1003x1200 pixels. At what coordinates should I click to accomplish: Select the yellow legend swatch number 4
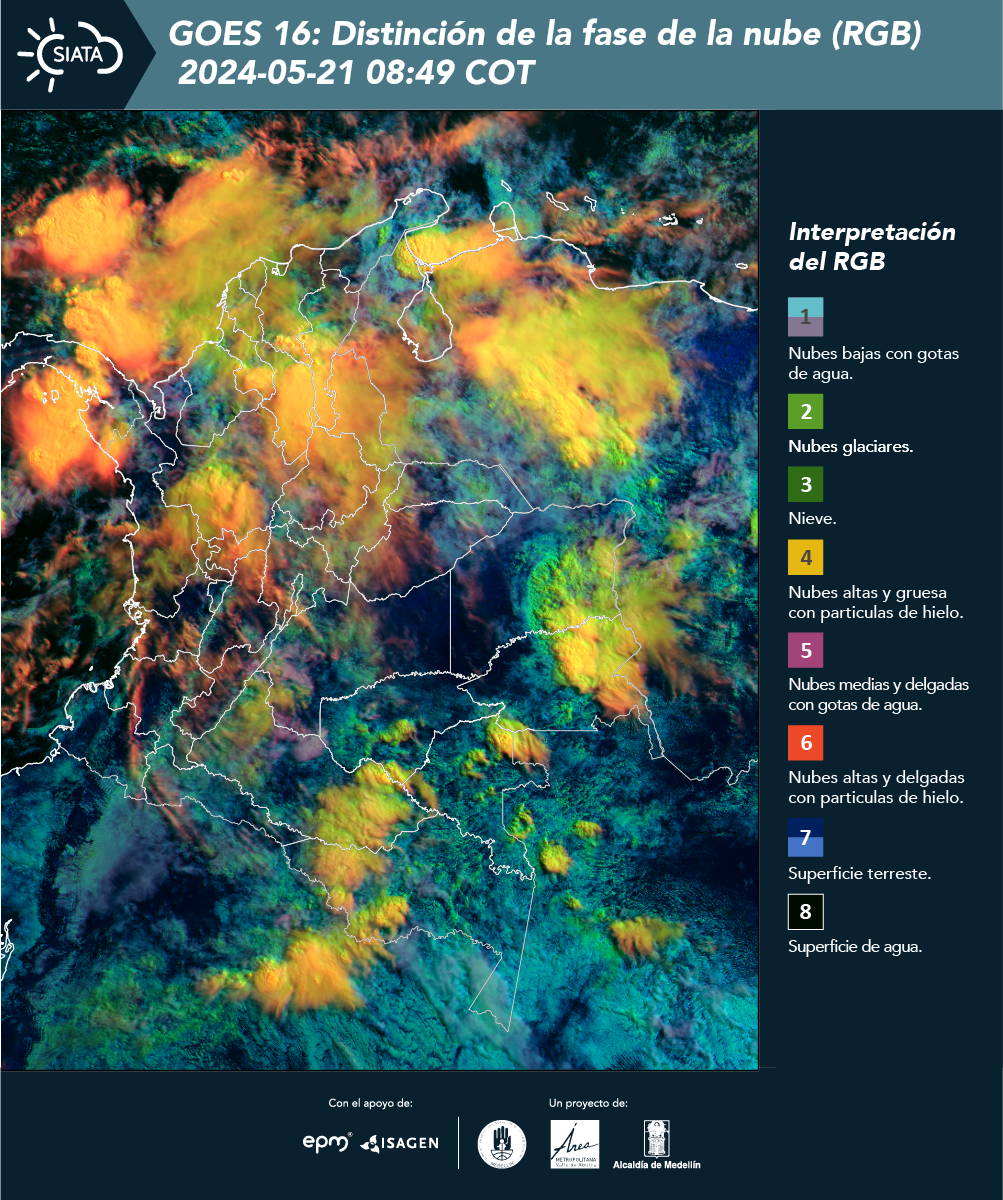[x=805, y=557]
